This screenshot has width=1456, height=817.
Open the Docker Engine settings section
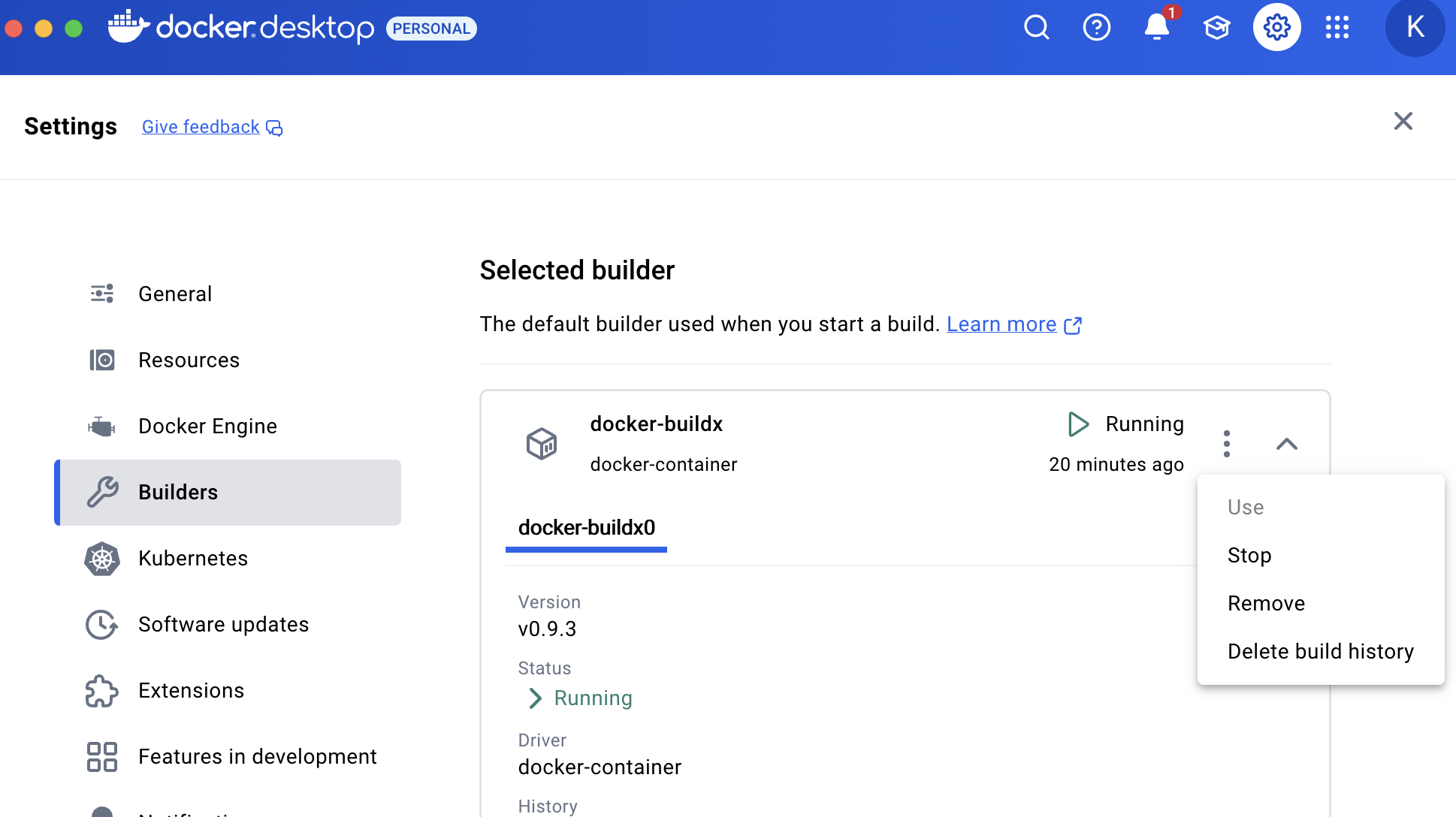(x=207, y=427)
